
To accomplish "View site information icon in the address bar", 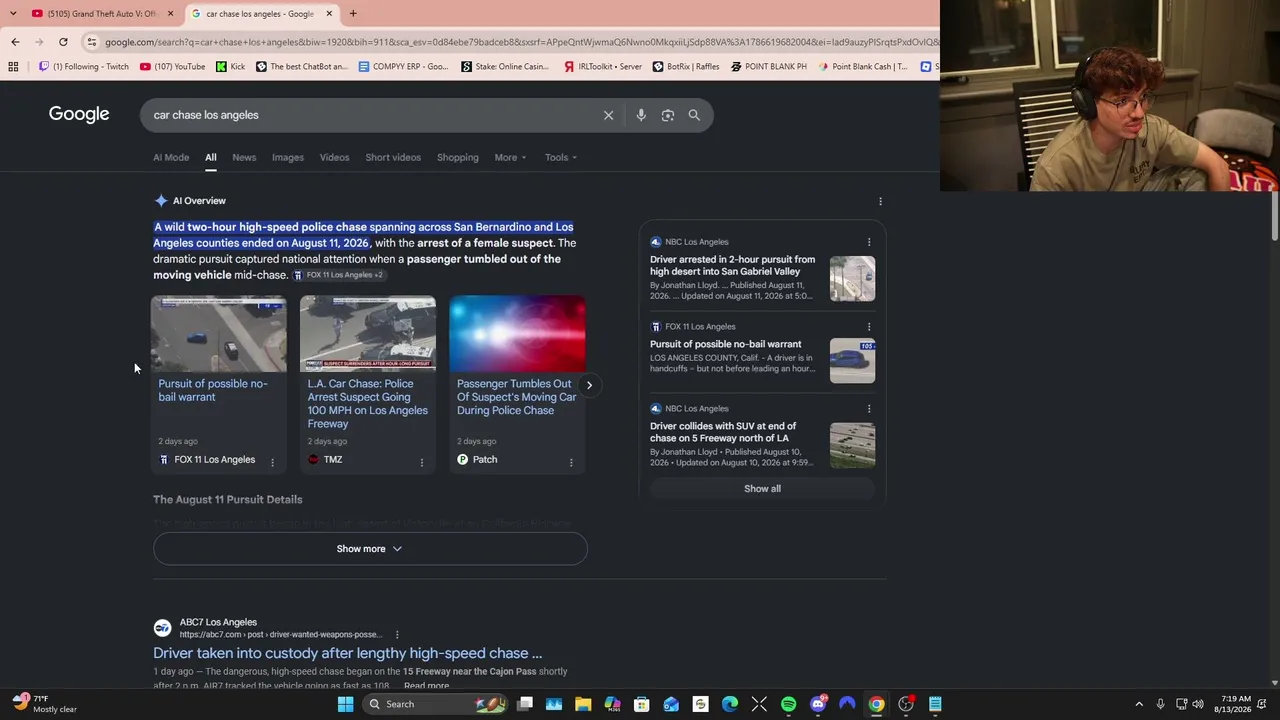I will pos(92,42).
